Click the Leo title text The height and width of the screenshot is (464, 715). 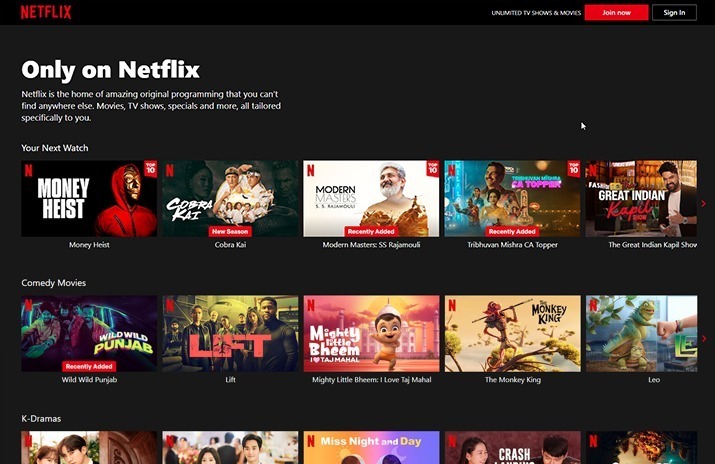(x=654, y=380)
